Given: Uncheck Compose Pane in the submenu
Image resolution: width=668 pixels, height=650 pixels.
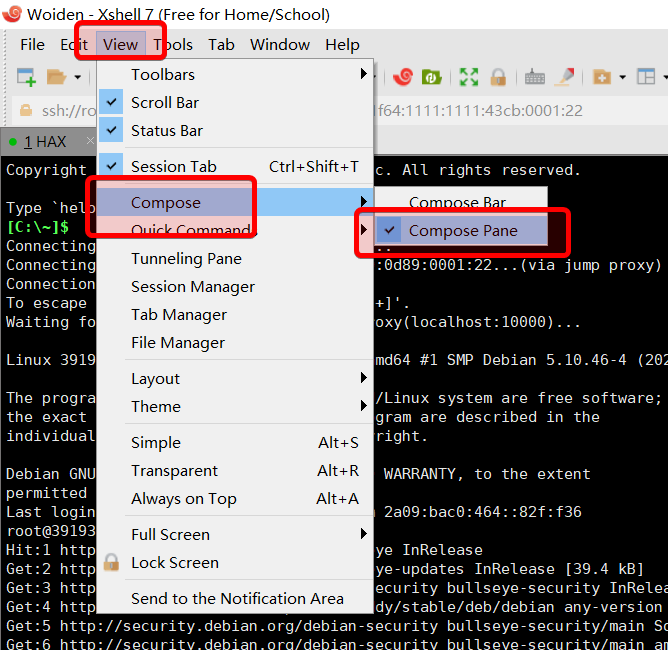Looking at the screenshot, I should pos(462,231).
